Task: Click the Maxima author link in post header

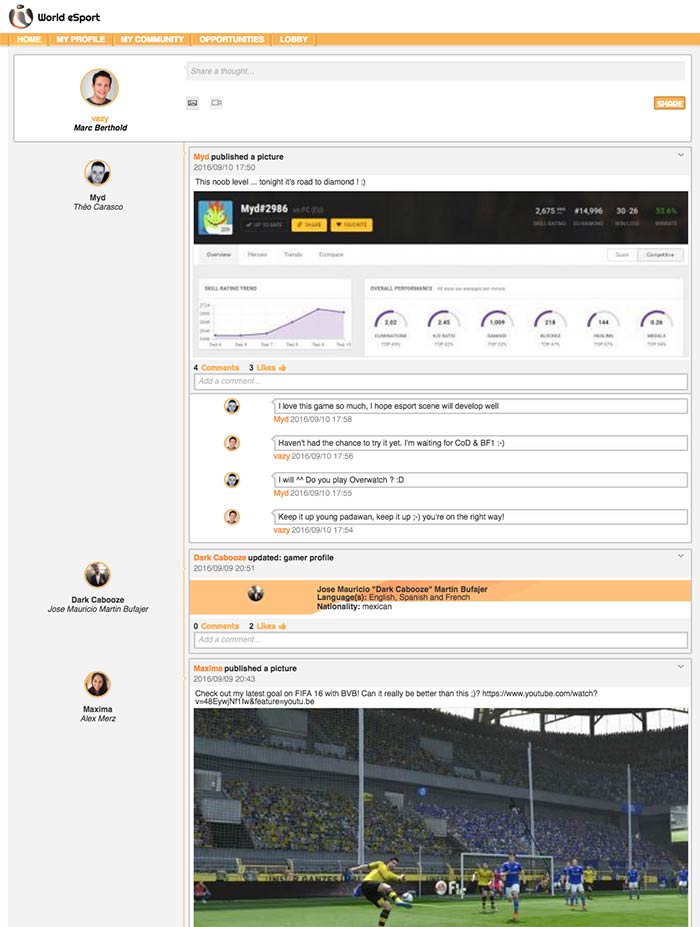Action: [208, 668]
